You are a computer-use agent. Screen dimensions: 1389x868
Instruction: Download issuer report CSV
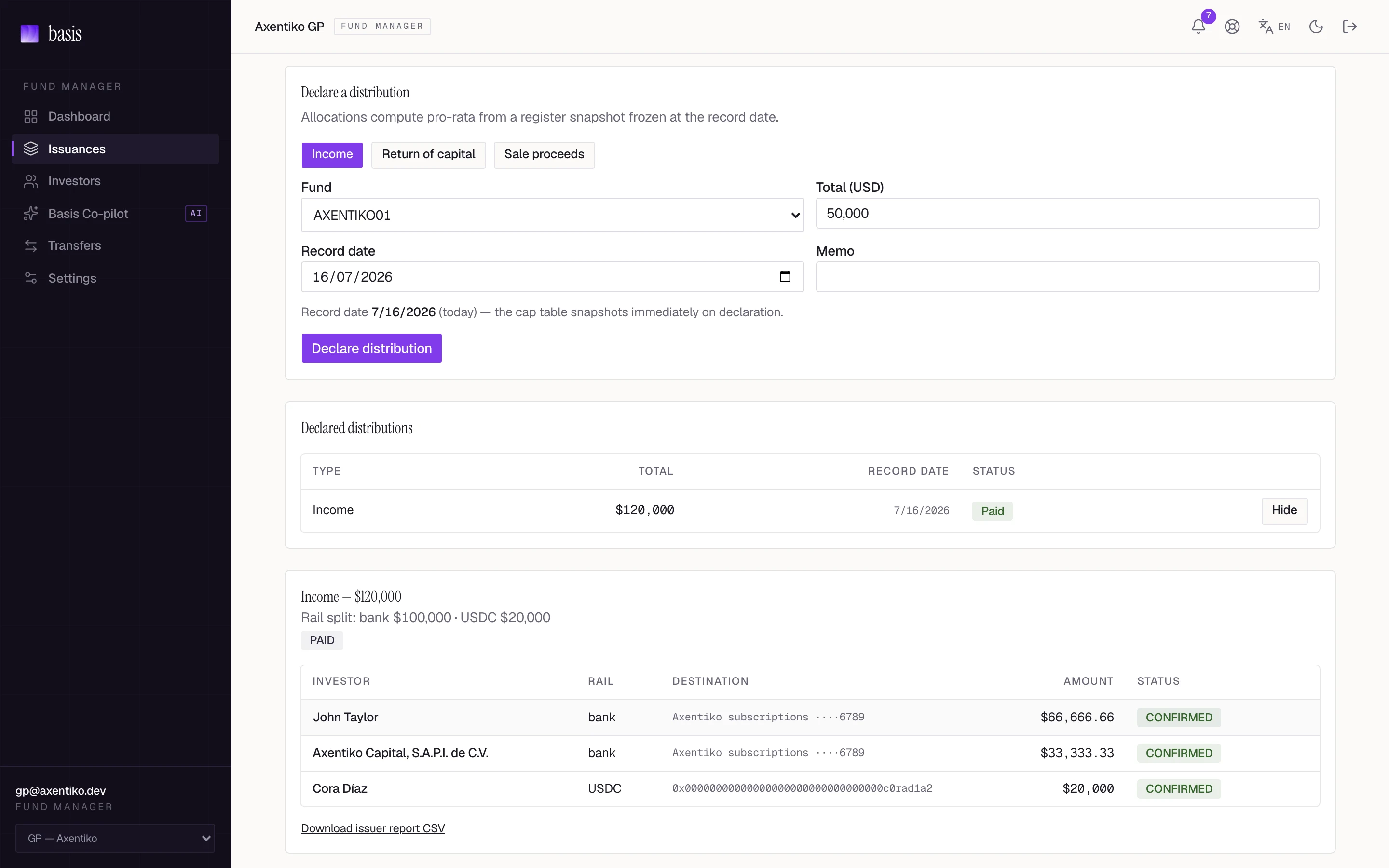click(x=372, y=828)
